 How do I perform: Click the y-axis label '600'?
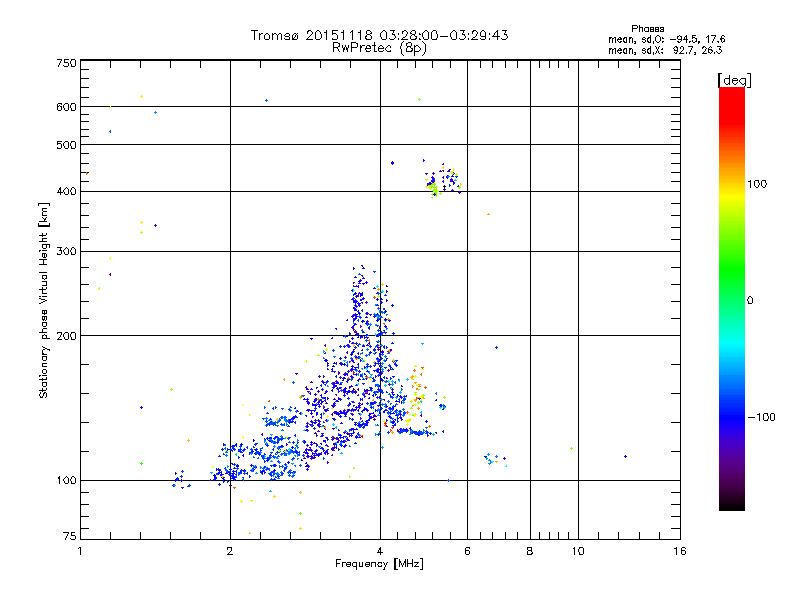pyautogui.click(x=66, y=107)
